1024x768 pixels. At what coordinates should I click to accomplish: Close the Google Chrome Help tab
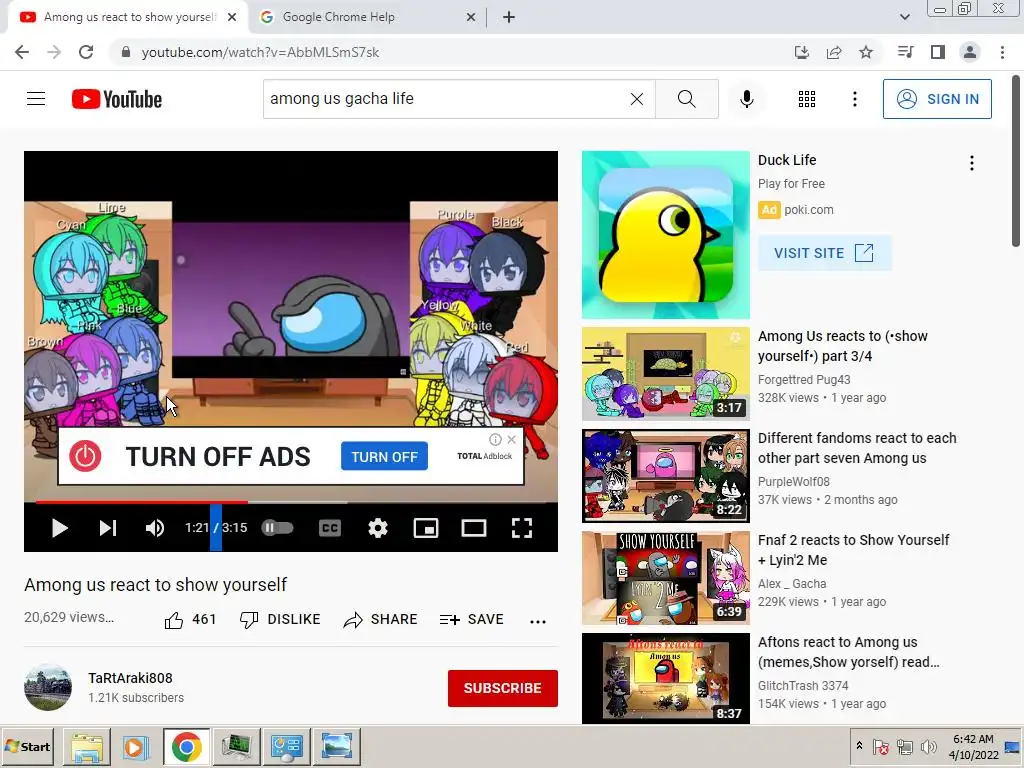[x=471, y=18]
